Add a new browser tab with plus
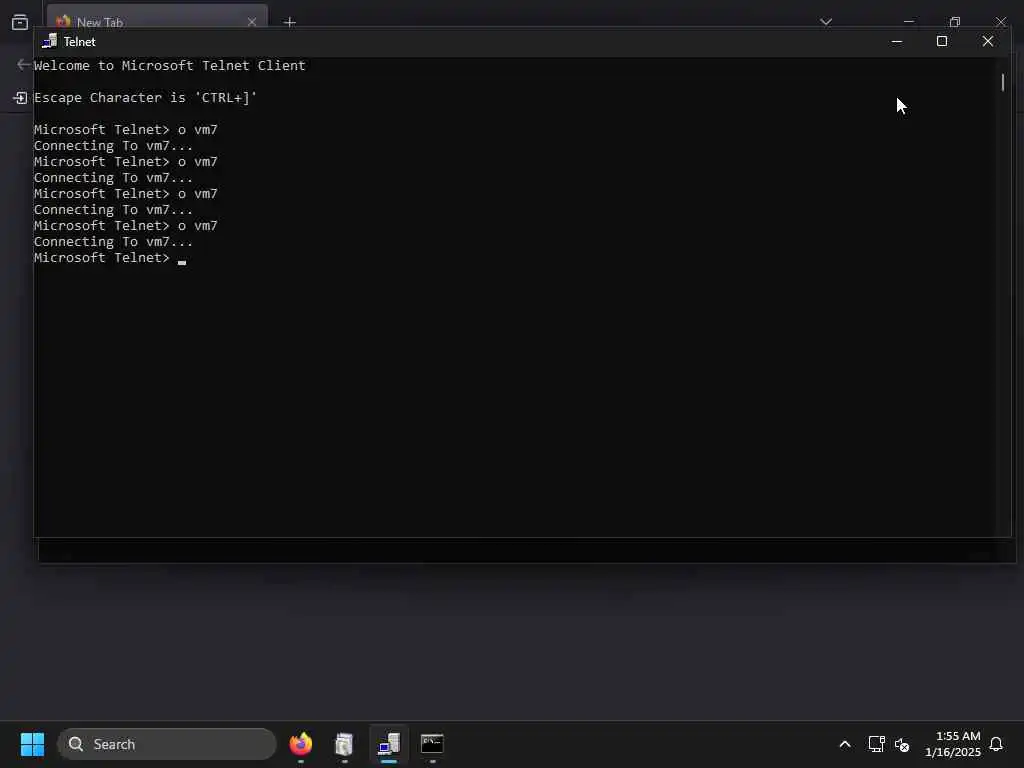 [290, 22]
